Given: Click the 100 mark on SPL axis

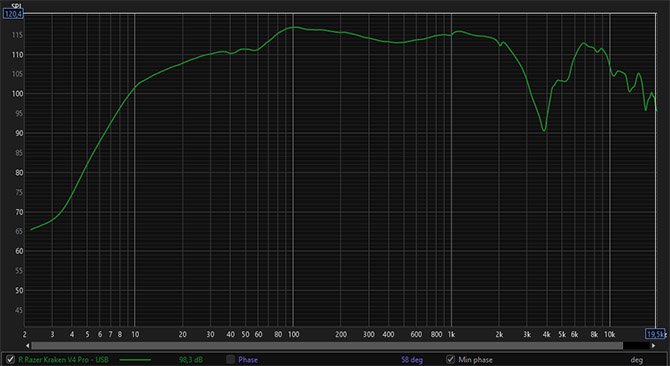Looking at the screenshot, I should click(x=18, y=94).
